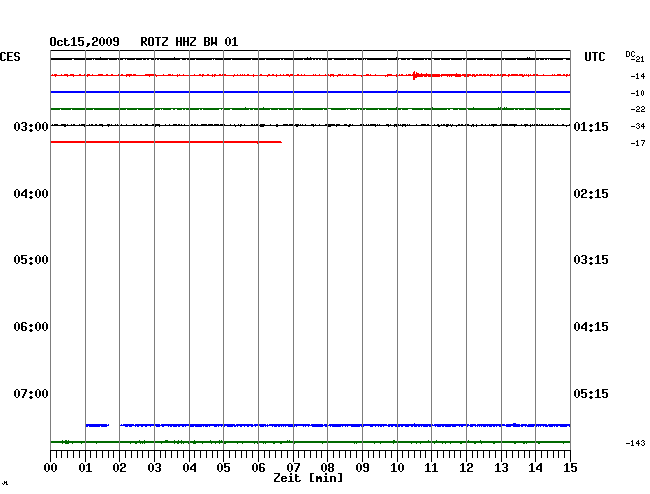Viewport: 650px width, 494px height.
Task: Click the x-axis minute label "13"
Action: click(x=501, y=468)
